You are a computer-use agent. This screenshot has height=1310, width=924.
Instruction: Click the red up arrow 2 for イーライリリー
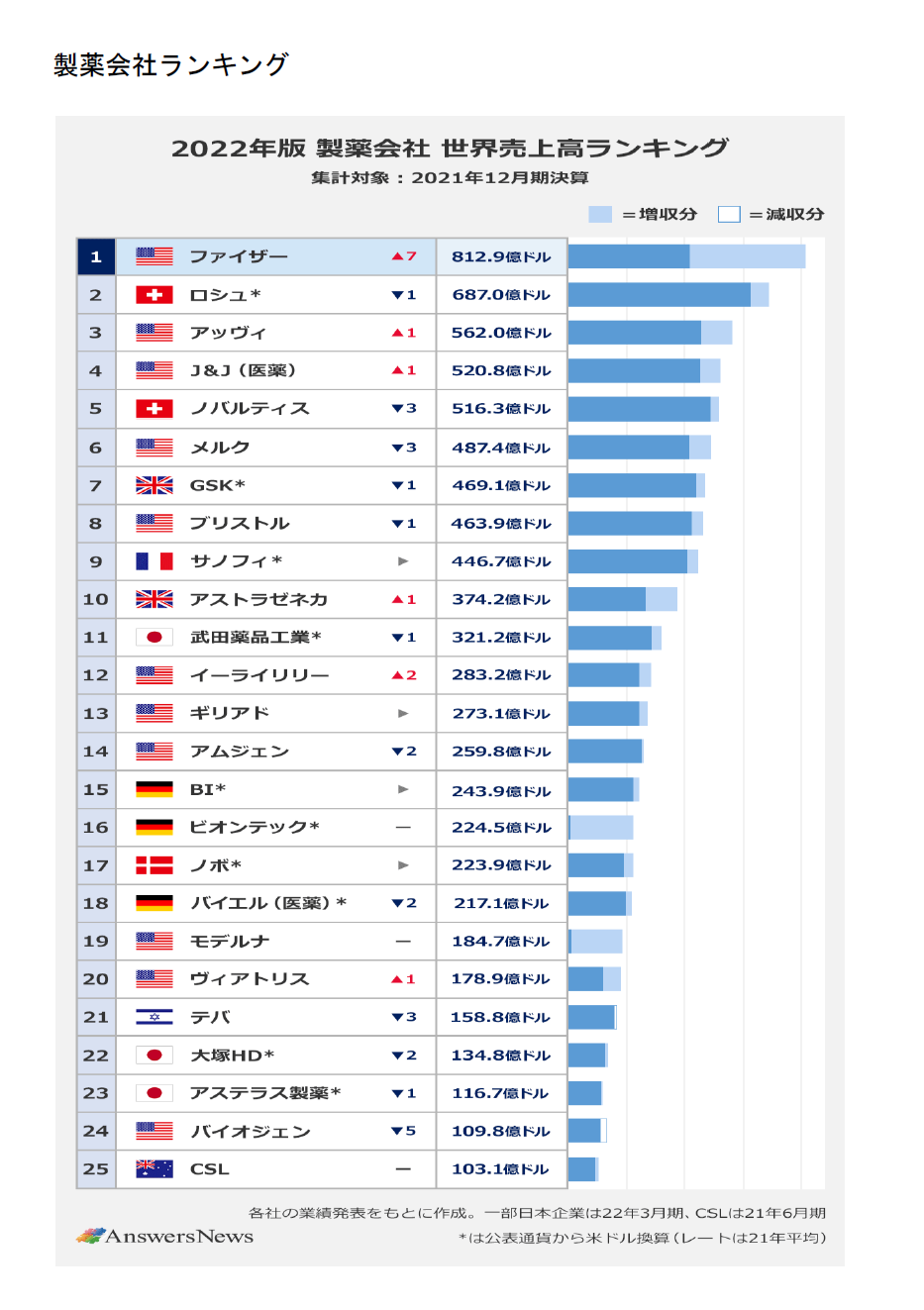pos(404,675)
